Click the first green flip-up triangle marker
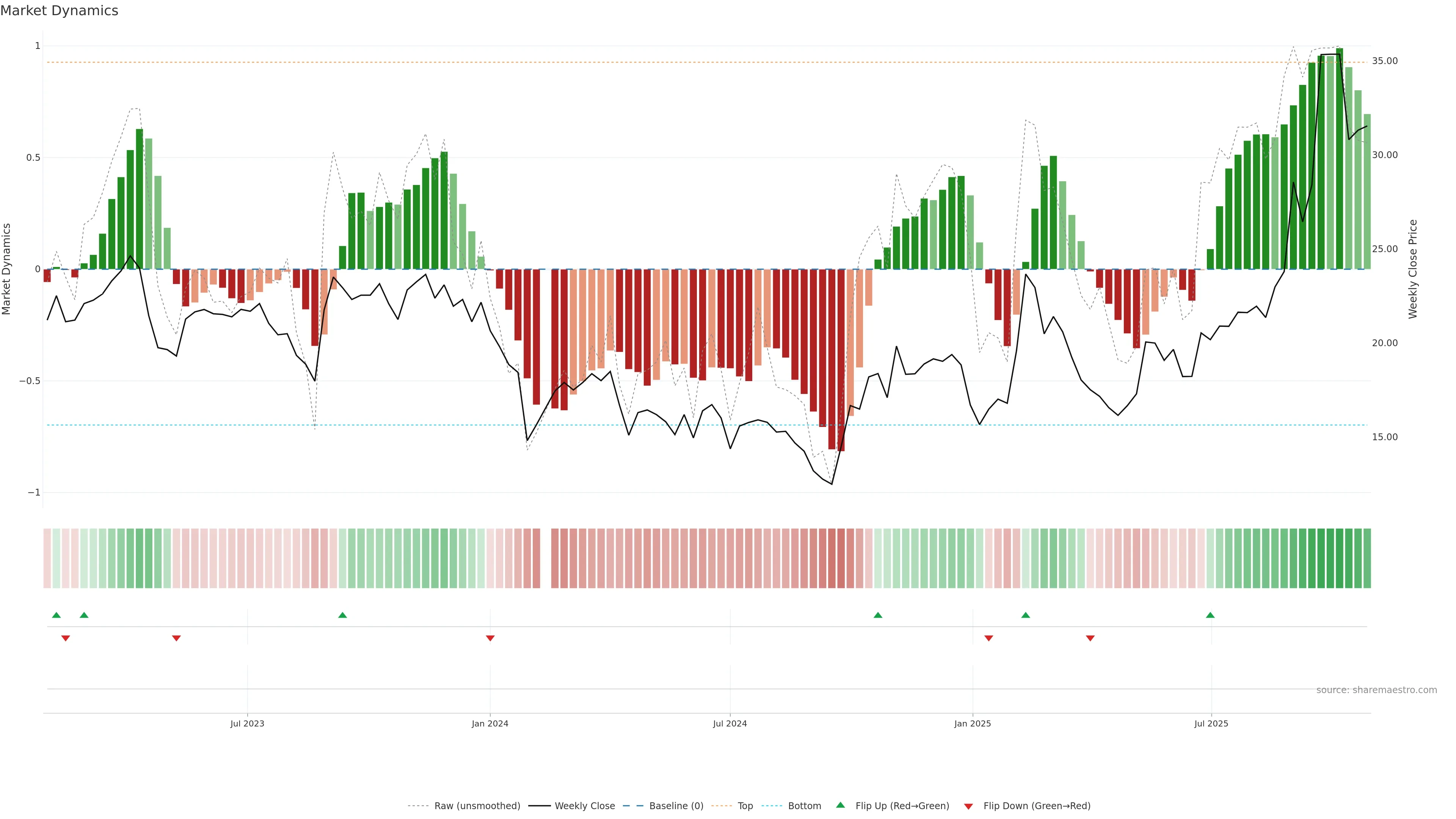This screenshot has width=1456, height=819. coord(56,615)
